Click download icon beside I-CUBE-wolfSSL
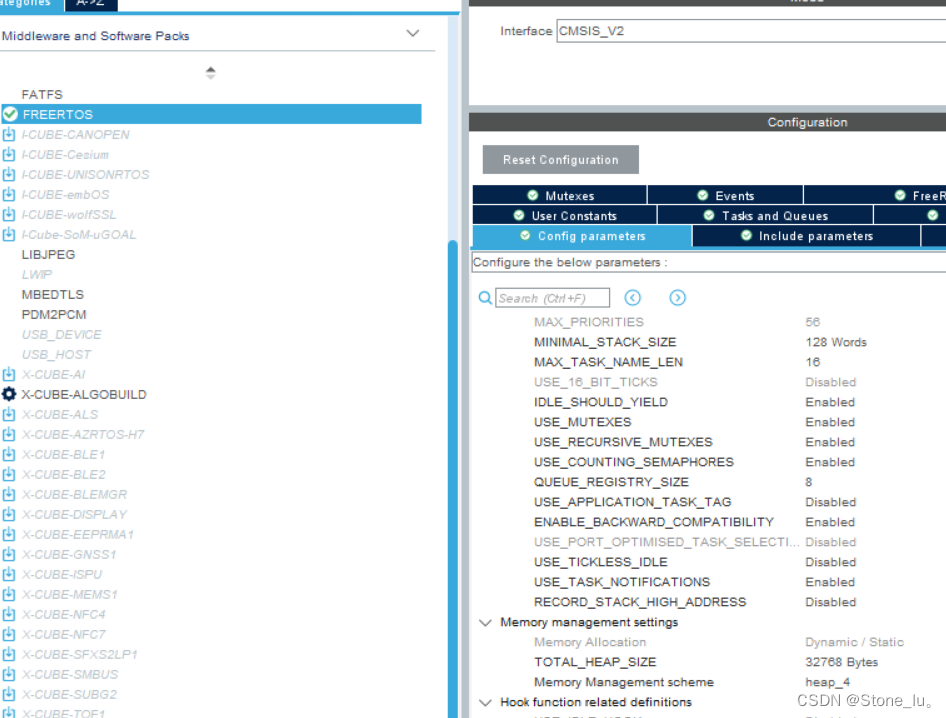Viewport: 946px width, 718px height. pos(8,214)
